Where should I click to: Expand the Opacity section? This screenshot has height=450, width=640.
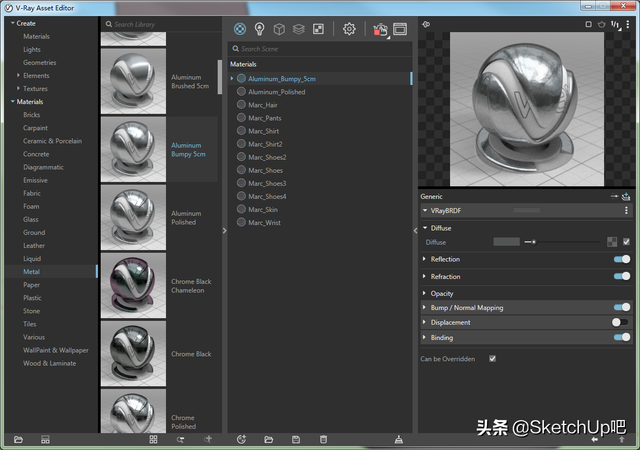442,294
